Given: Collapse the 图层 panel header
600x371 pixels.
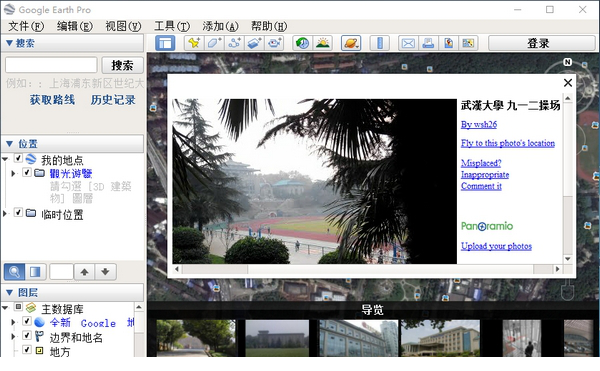Looking at the screenshot, I should (x=73, y=293).
